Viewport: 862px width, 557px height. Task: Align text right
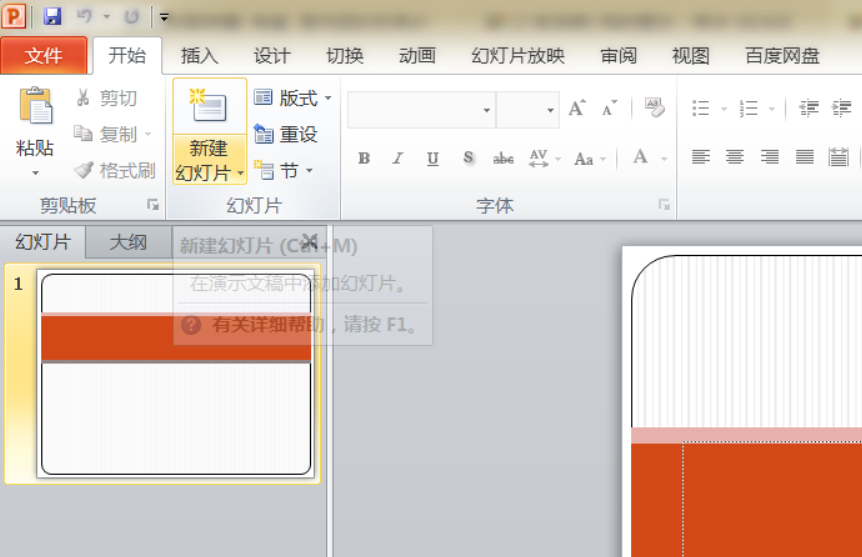tap(770, 157)
